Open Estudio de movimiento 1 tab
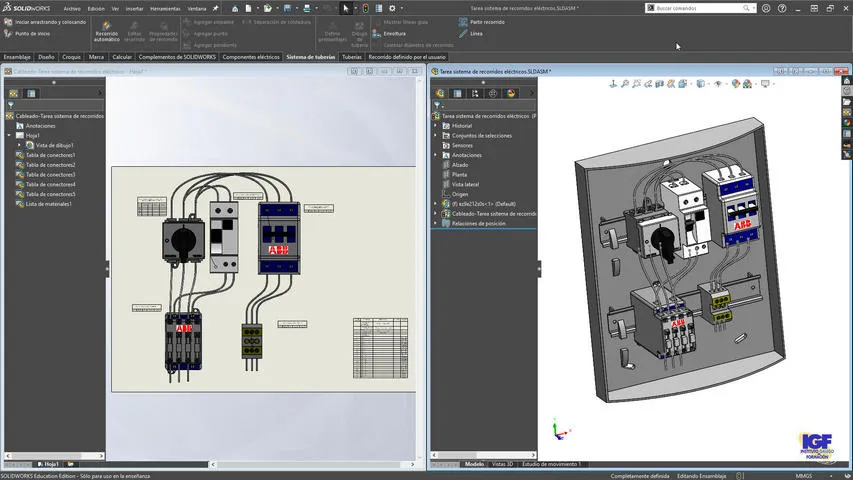The image size is (853, 480). (x=552, y=464)
